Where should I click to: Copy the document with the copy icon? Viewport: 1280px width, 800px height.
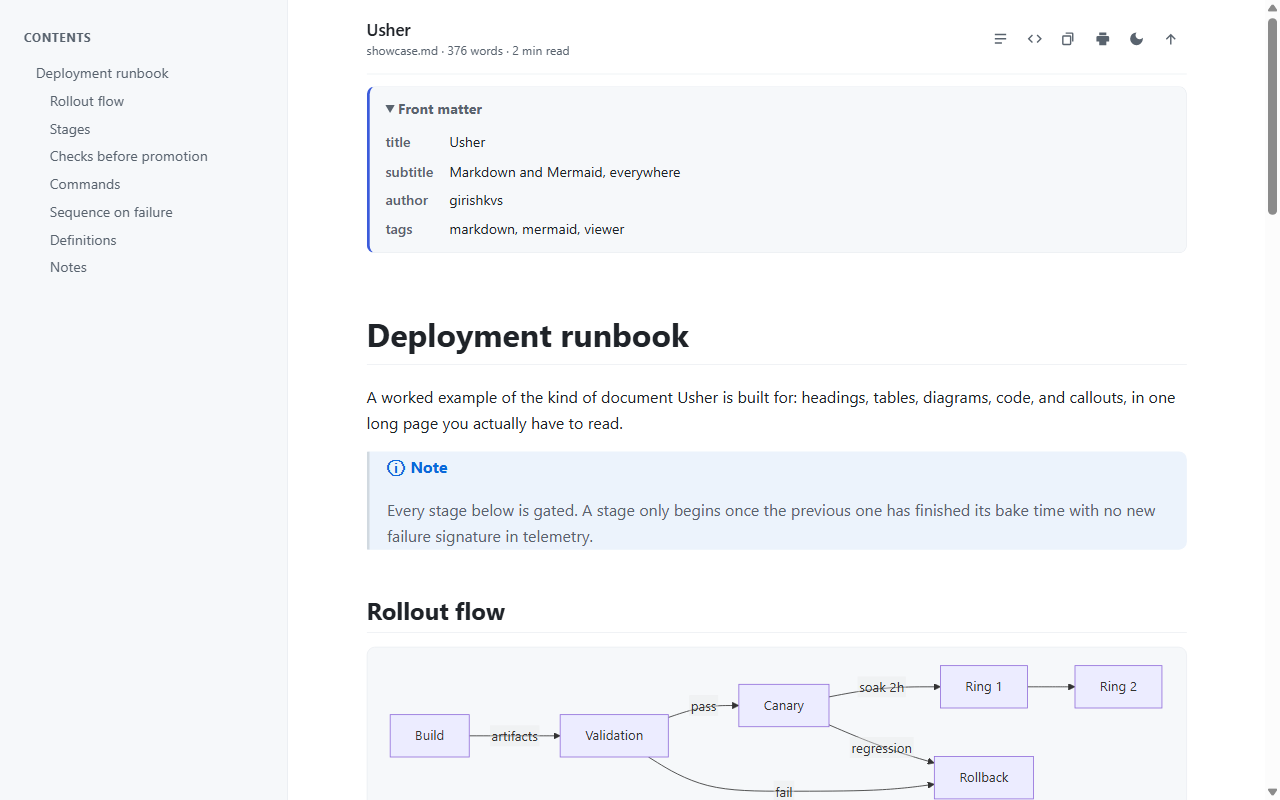[x=1068, y=39]
